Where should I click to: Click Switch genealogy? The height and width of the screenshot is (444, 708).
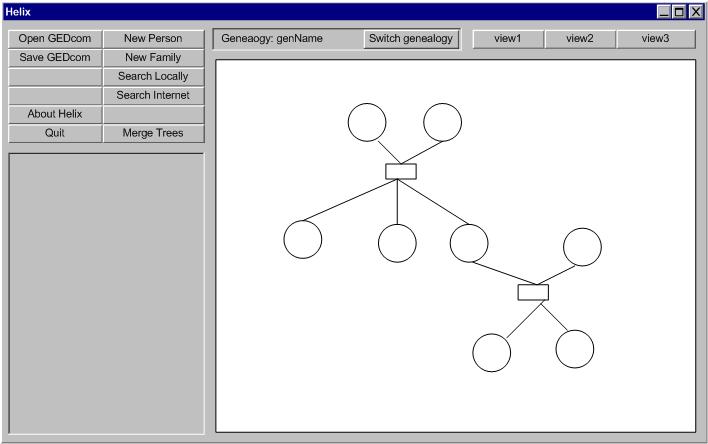[411, 38]
